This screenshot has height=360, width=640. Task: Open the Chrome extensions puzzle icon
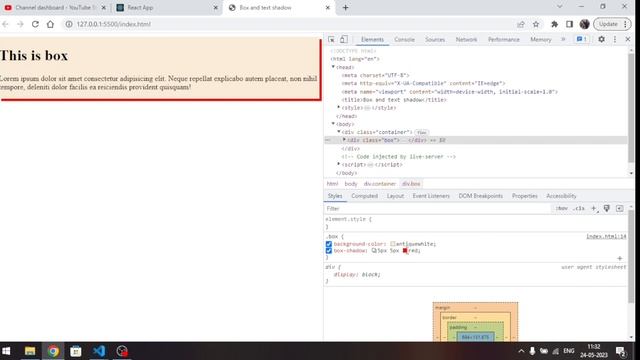[554, 24]
